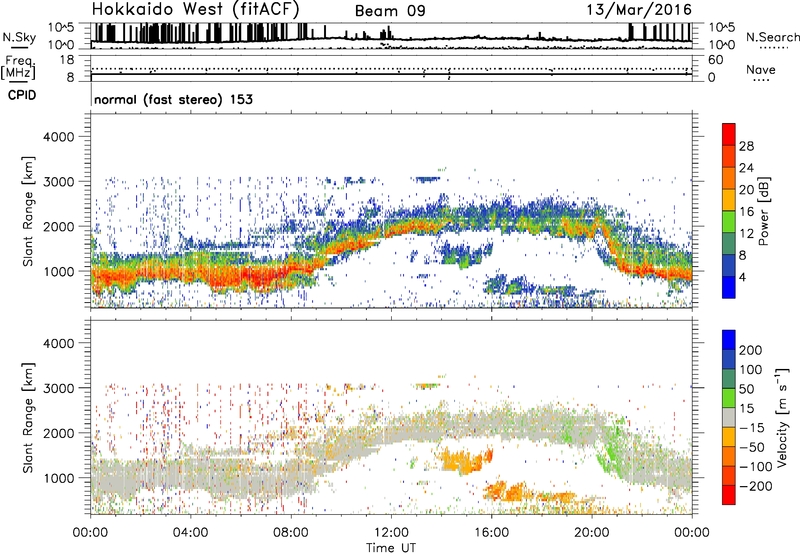Viewport: 800px width, 554px height.
Task: Click the solid line sample under N.Sky
Action: coord(19,47)
